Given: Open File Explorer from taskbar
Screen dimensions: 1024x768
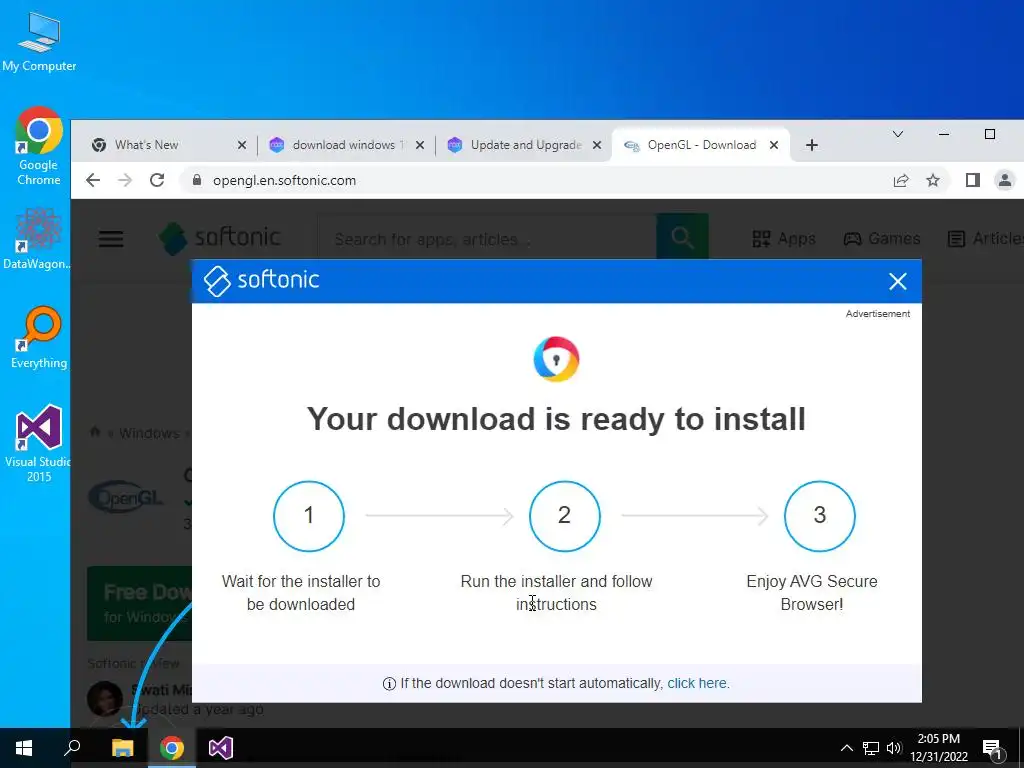Looking at the screenshot, I should tap(122, 748).
